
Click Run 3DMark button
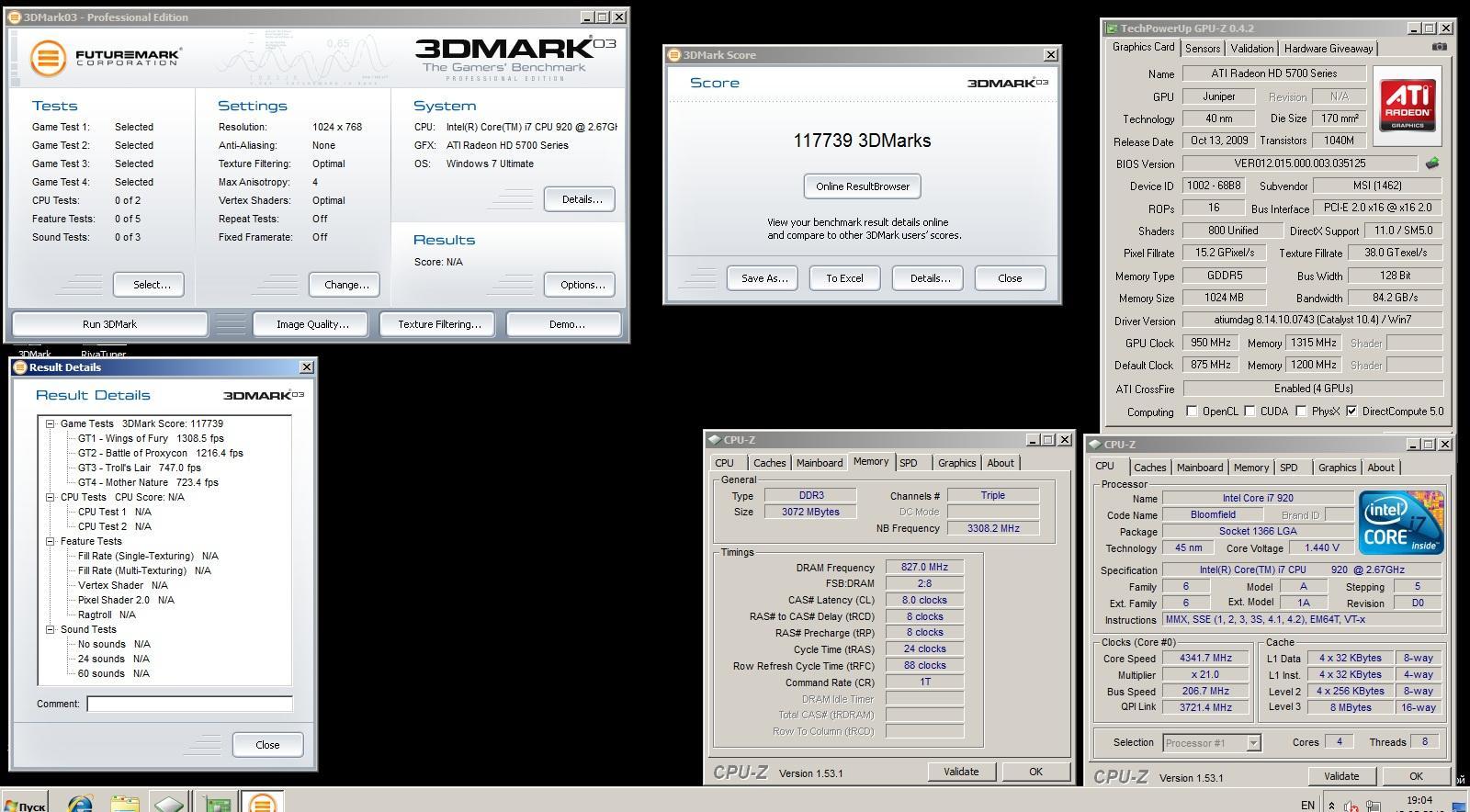pos(109,324)
